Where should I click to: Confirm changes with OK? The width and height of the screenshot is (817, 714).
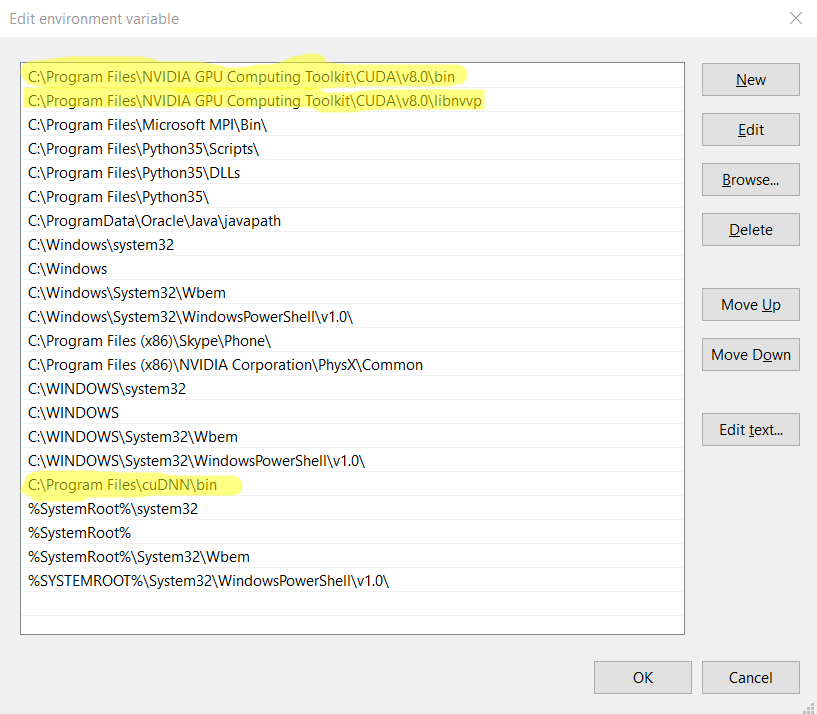pyautogui.click(x=642, y=678)
